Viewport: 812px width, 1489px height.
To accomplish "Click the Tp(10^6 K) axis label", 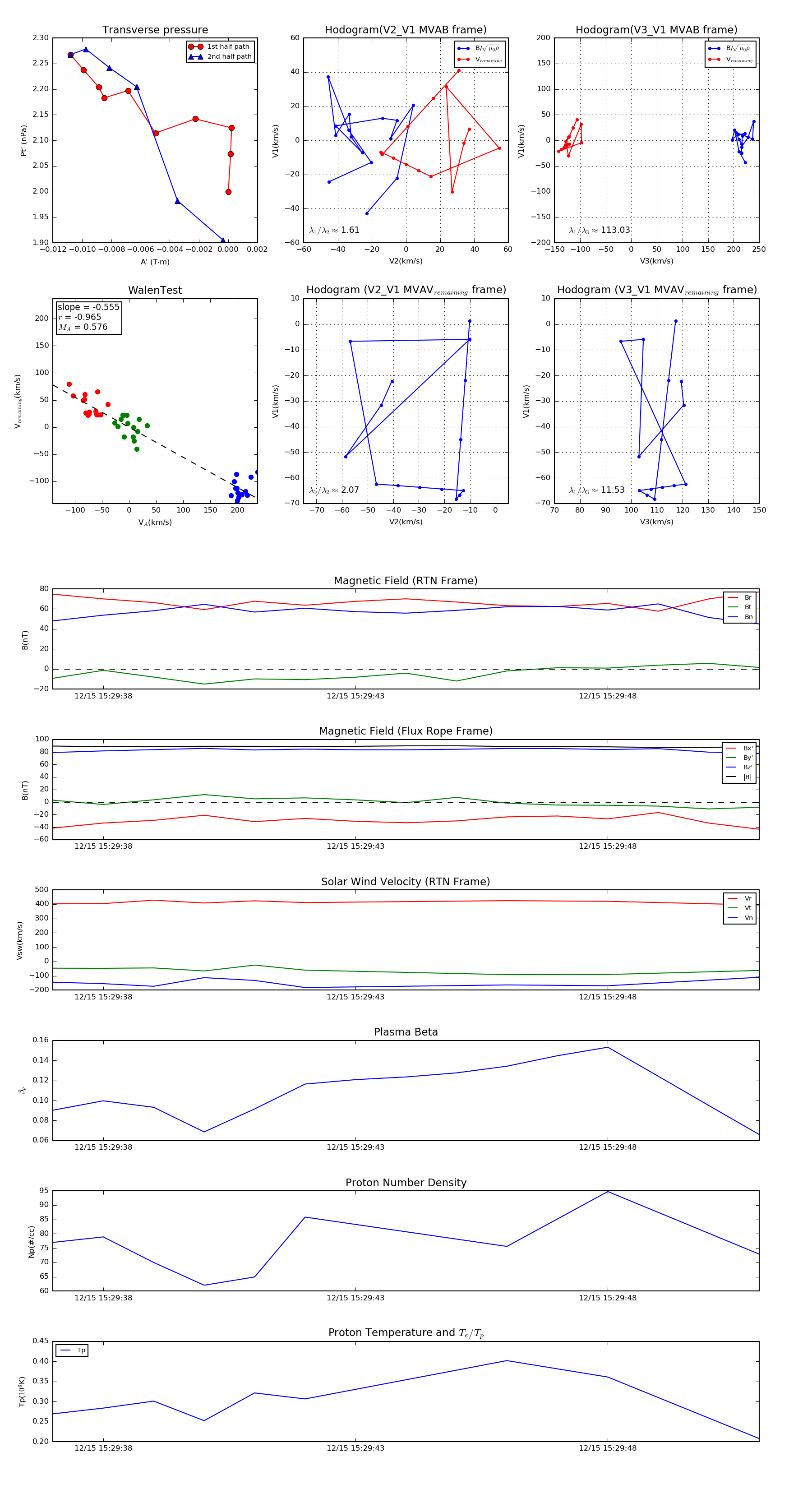I will pyautogui.click(x=22, y=1392).
